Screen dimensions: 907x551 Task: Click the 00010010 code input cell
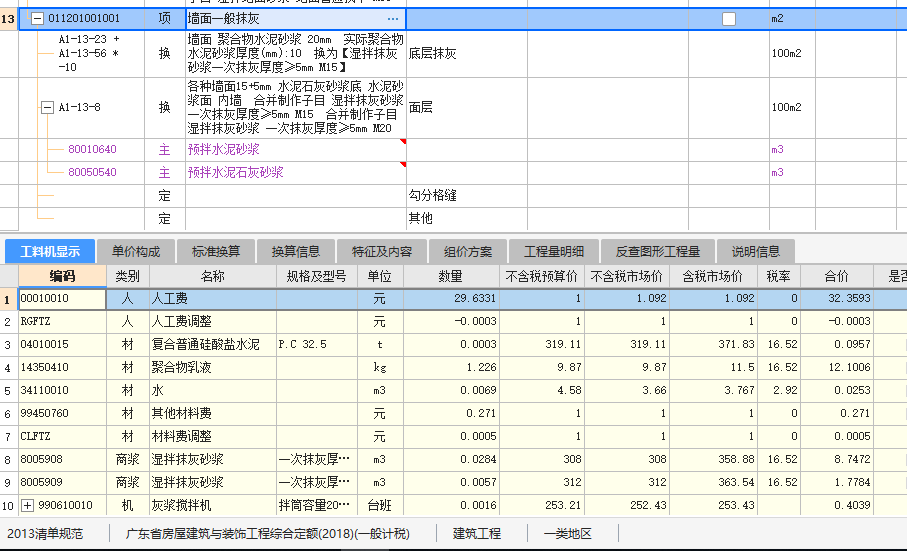click(62, 299)
